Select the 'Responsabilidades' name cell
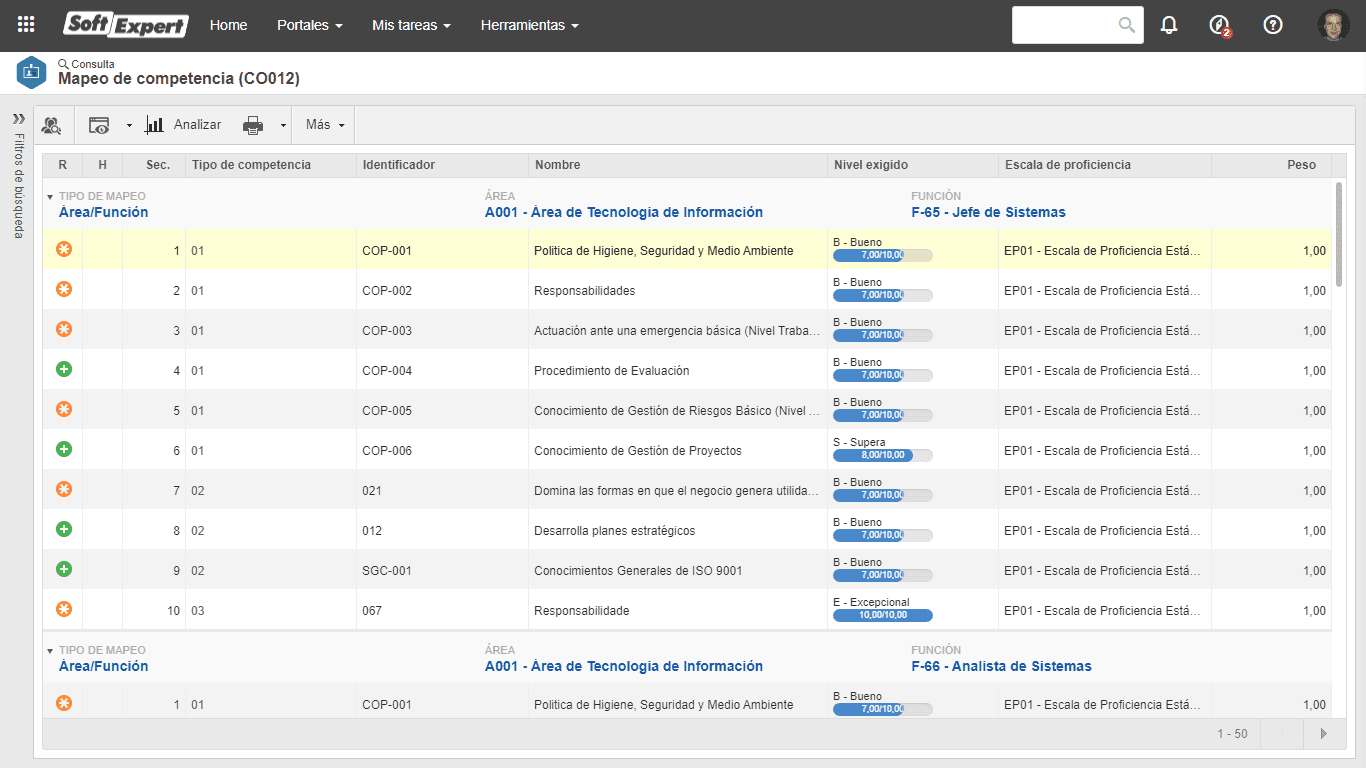The image size is (1366, 768). (678, 291)
